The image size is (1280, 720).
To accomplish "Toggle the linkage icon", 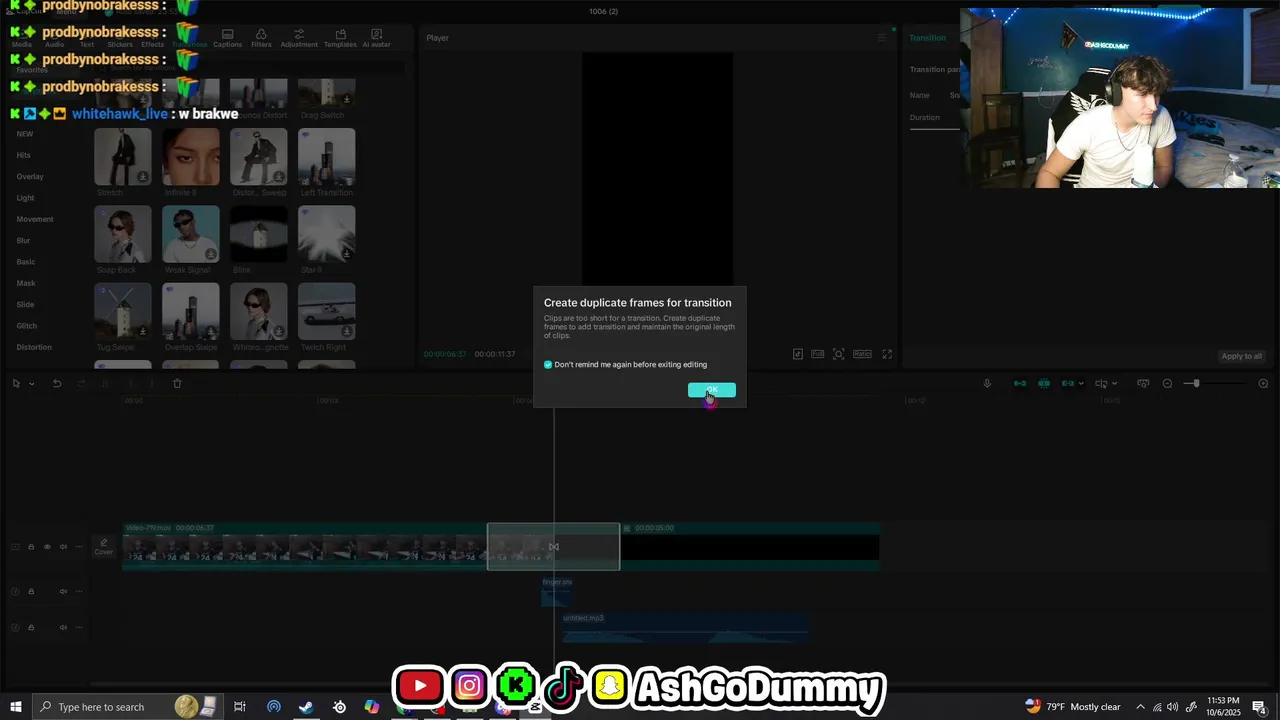I will coord(1067,384).
